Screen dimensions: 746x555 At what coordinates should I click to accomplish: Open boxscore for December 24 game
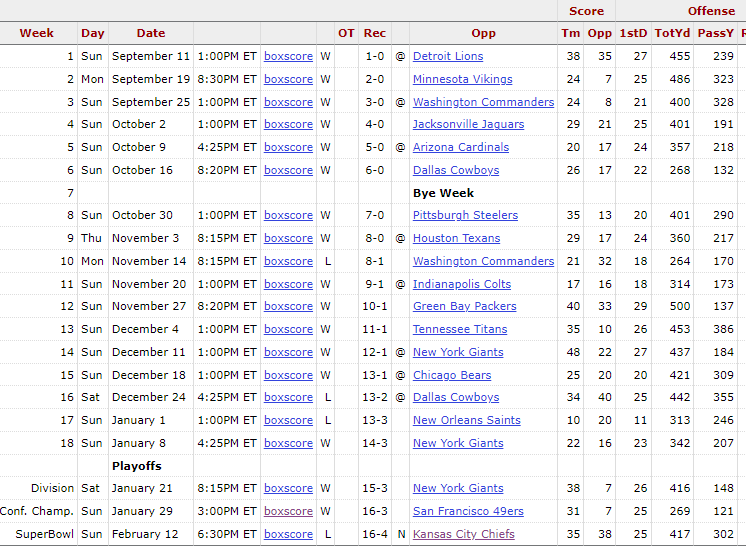click(x=288, y=397)
